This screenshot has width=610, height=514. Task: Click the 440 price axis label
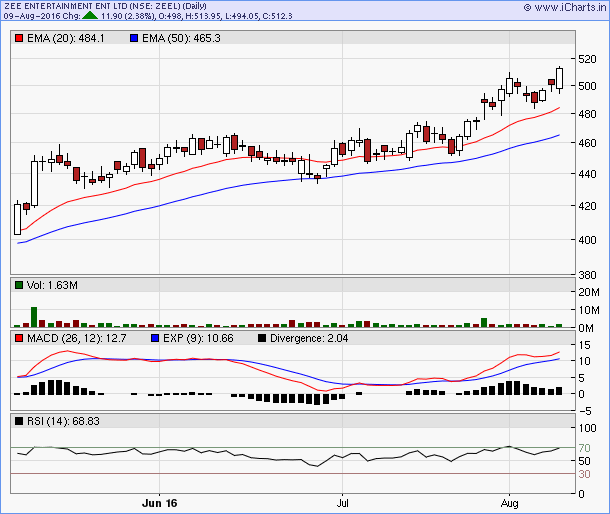(x=587, y=174)
